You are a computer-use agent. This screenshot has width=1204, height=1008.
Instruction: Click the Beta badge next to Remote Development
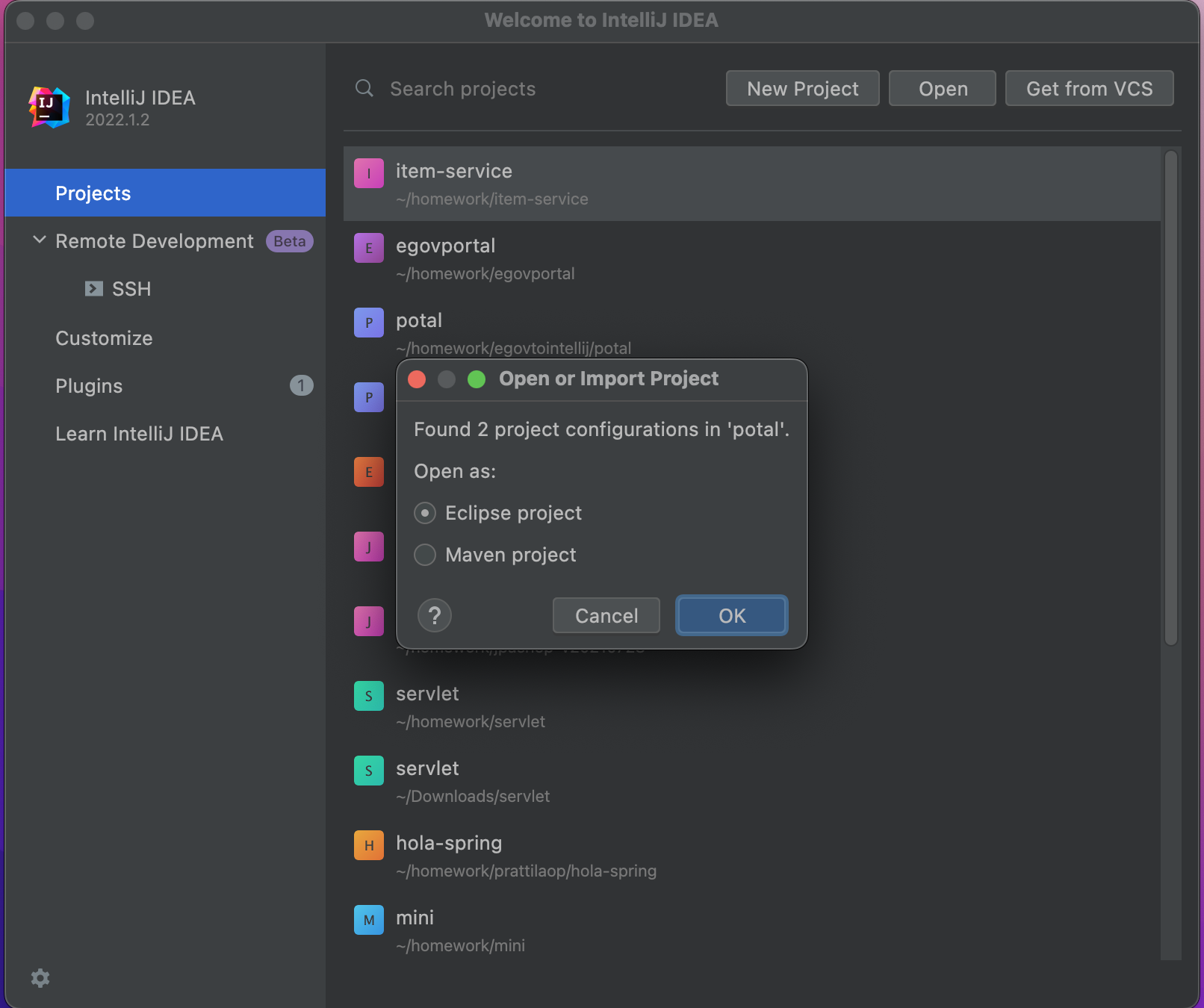[x=290, y=241]
